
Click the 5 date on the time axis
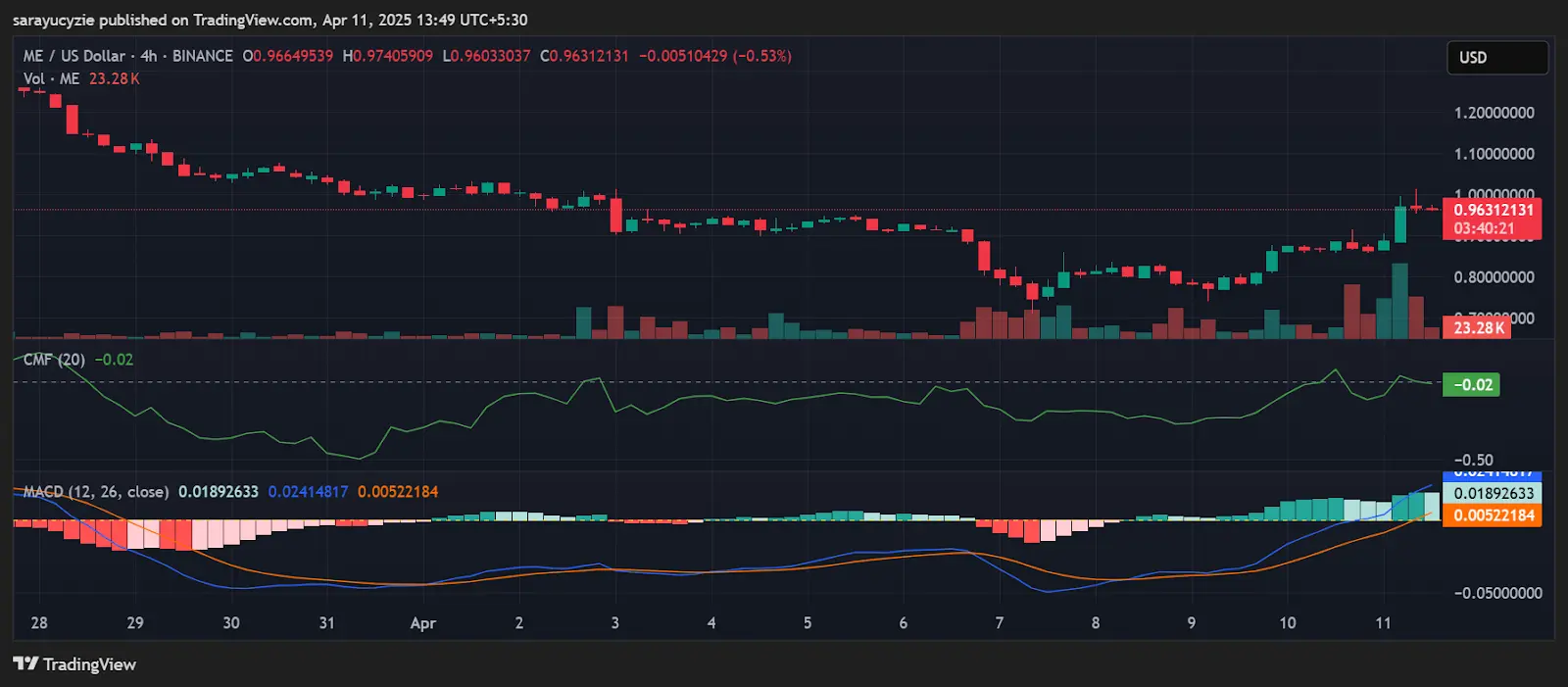[808, 623]
